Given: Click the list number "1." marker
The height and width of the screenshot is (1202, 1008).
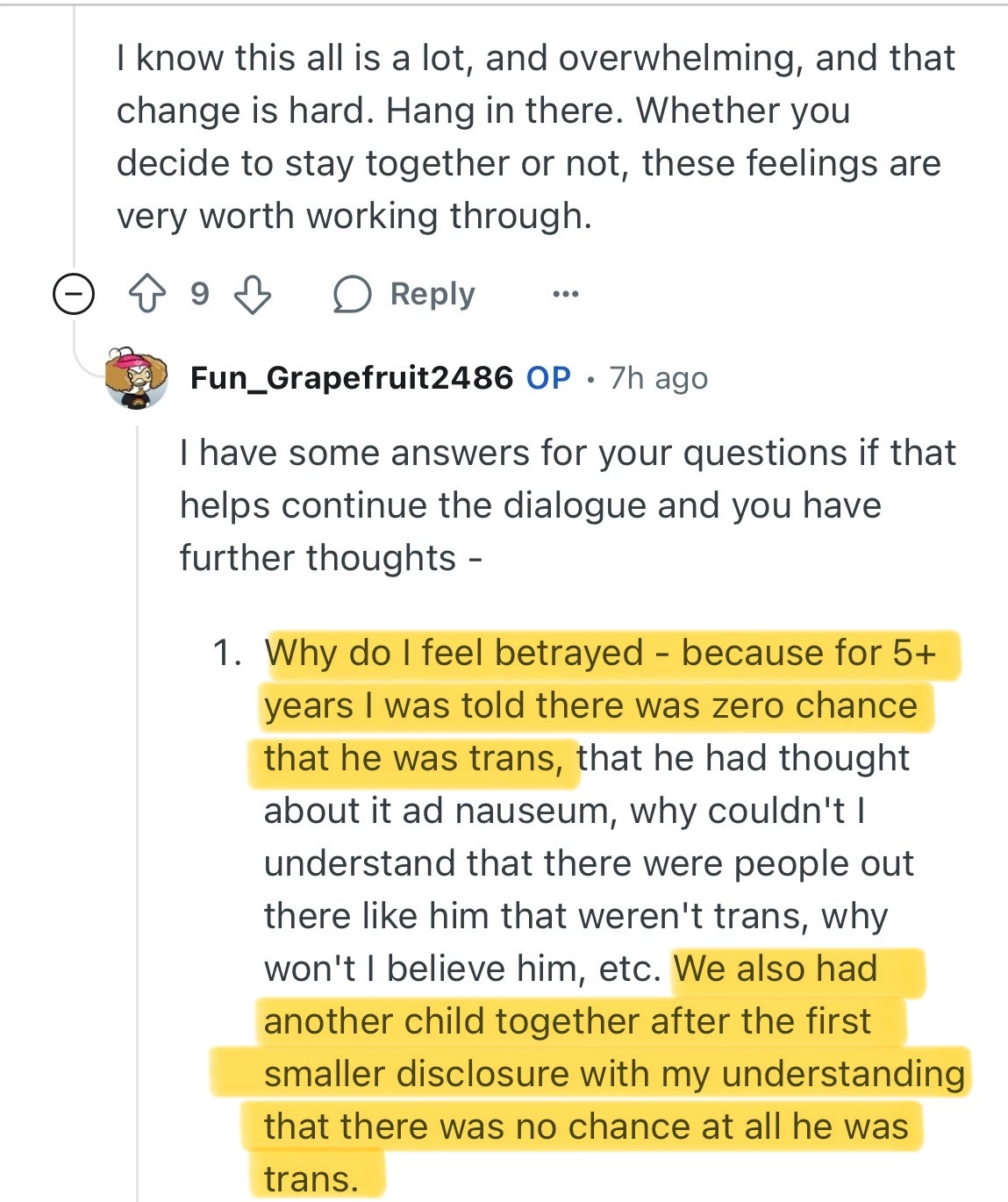Looking at the screenshot, I should pos(227,654).
